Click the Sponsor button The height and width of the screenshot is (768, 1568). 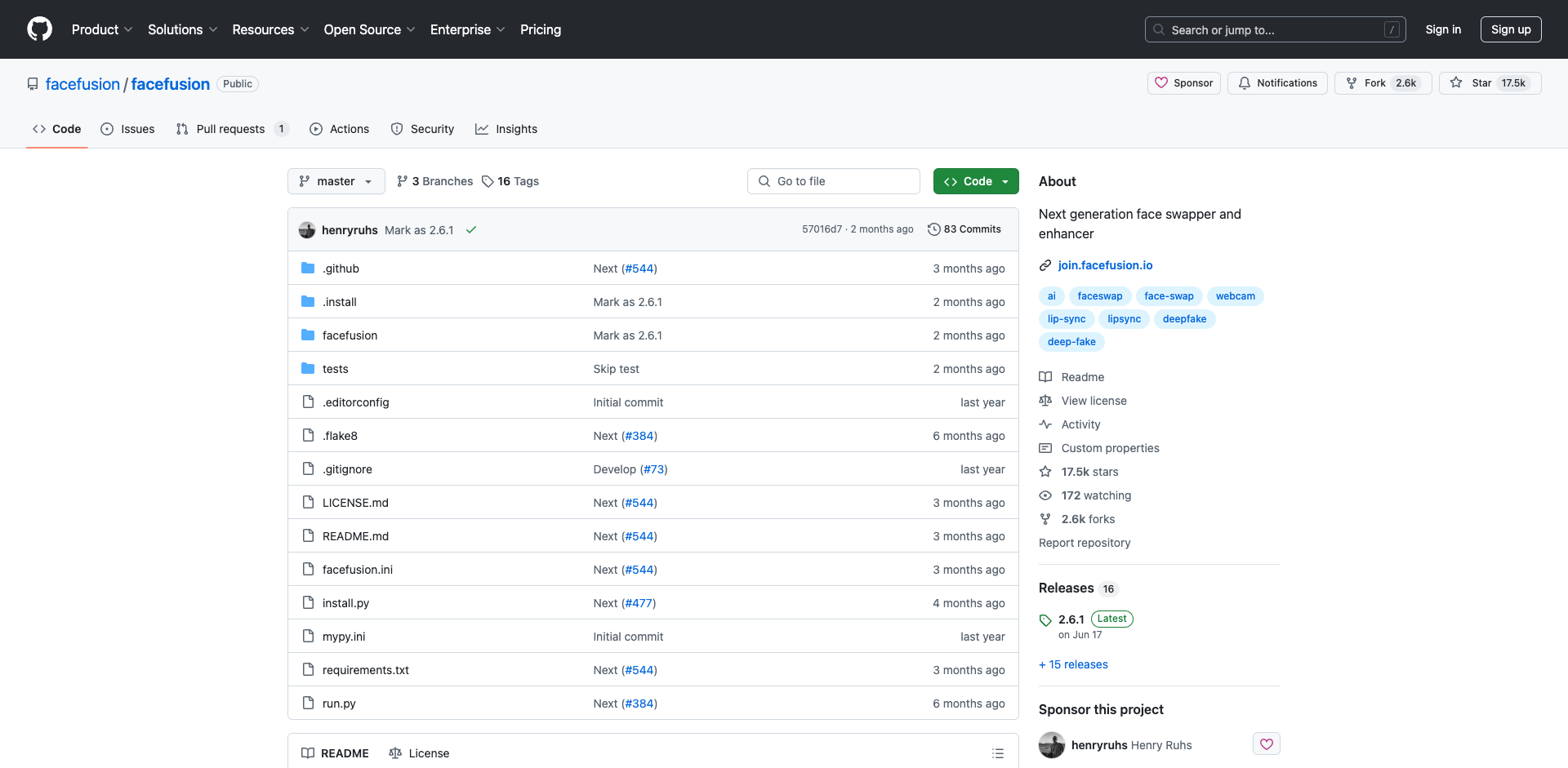(1184, 83)
